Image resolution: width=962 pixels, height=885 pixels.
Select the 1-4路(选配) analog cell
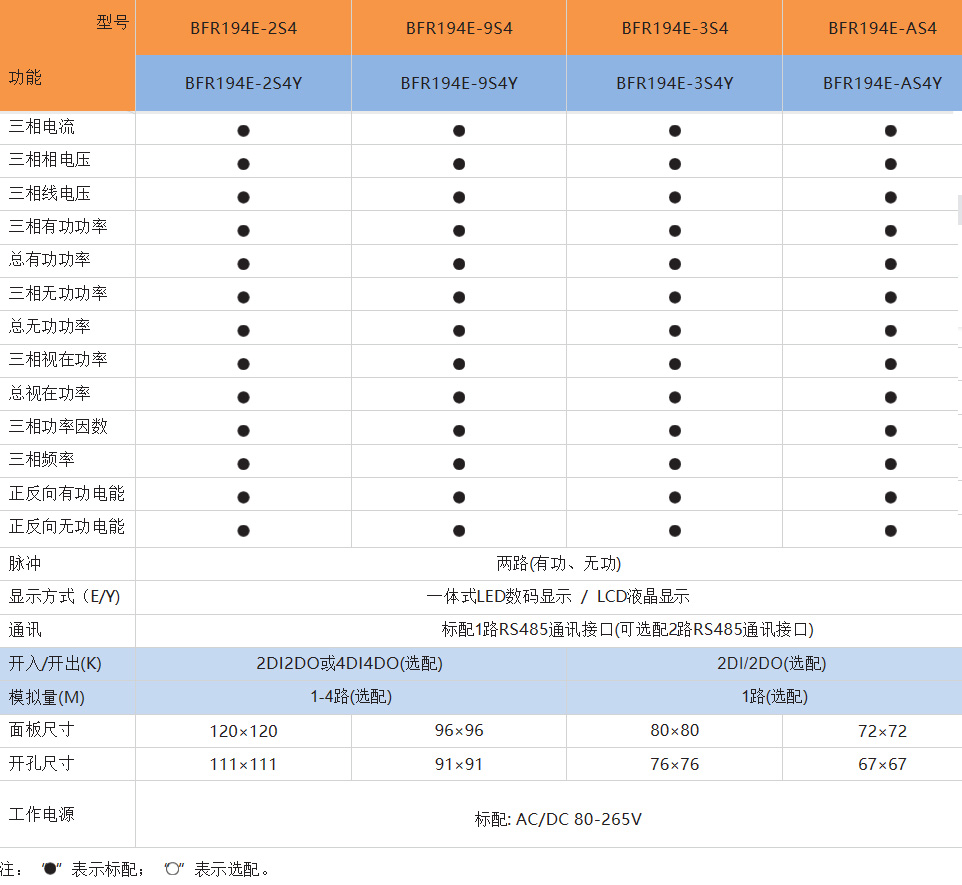(x=350, y=697)
